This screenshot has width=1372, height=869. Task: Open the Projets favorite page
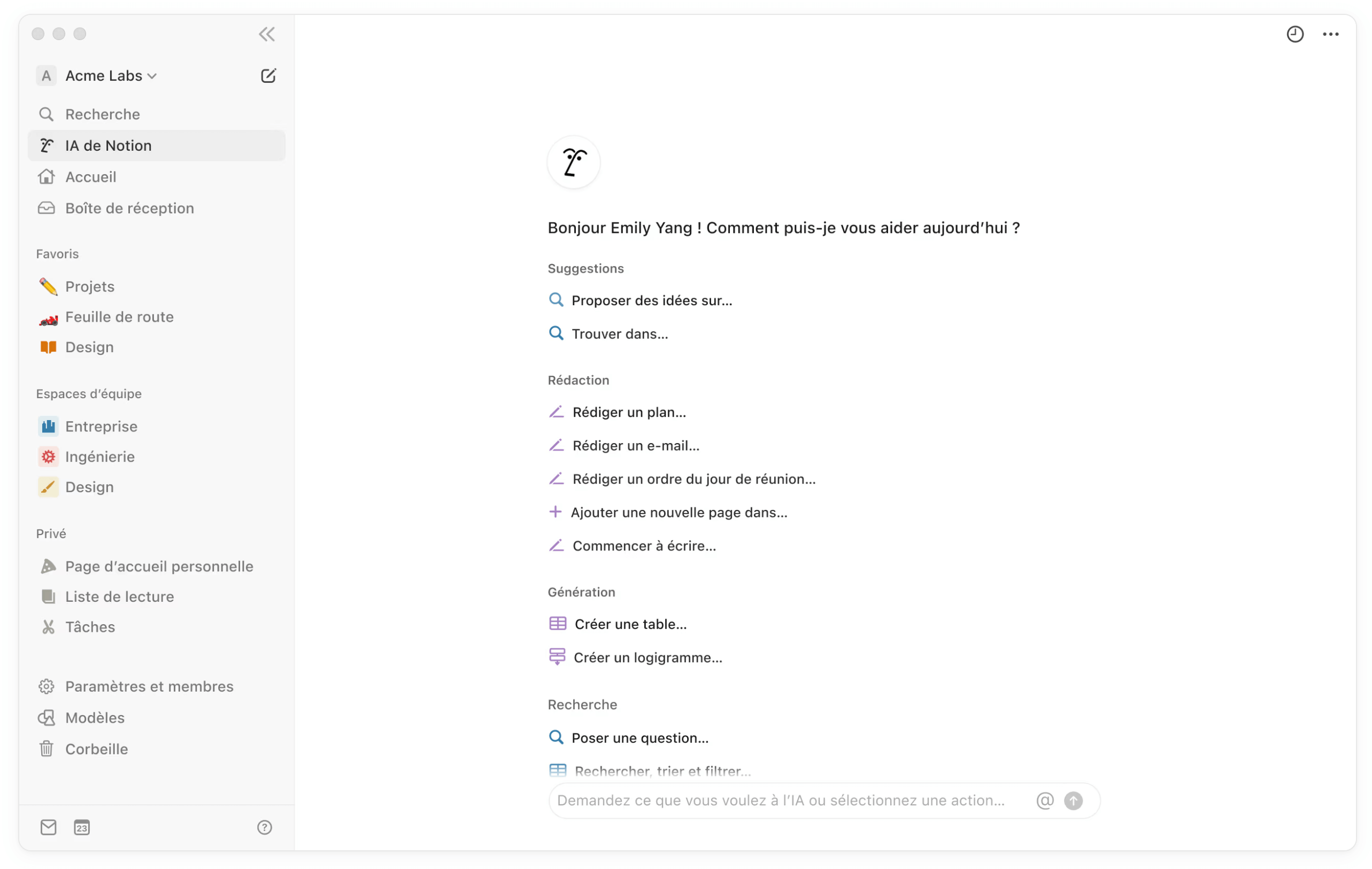click(89, 286)
